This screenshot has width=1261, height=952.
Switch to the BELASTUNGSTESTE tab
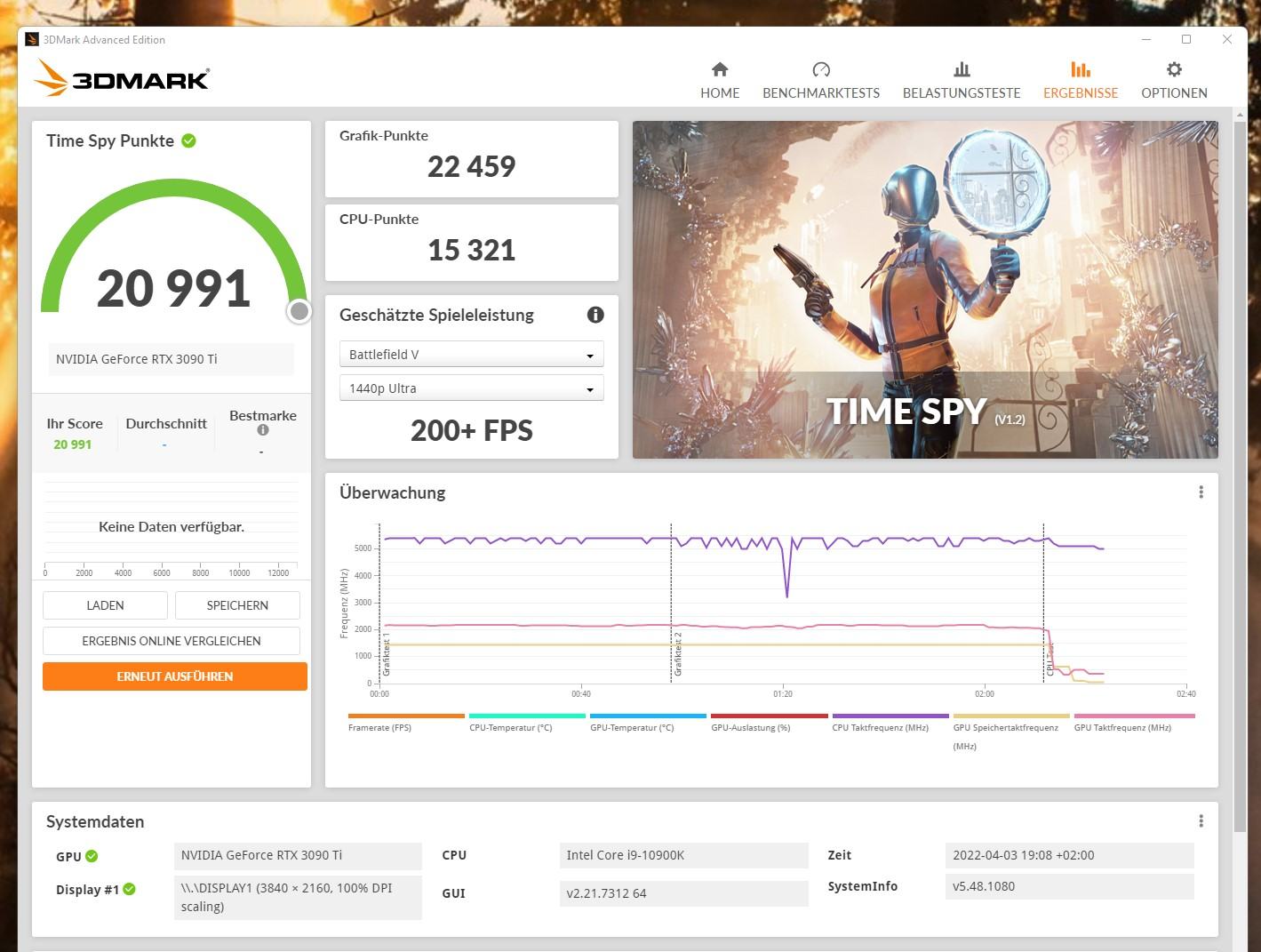(962, 80)
